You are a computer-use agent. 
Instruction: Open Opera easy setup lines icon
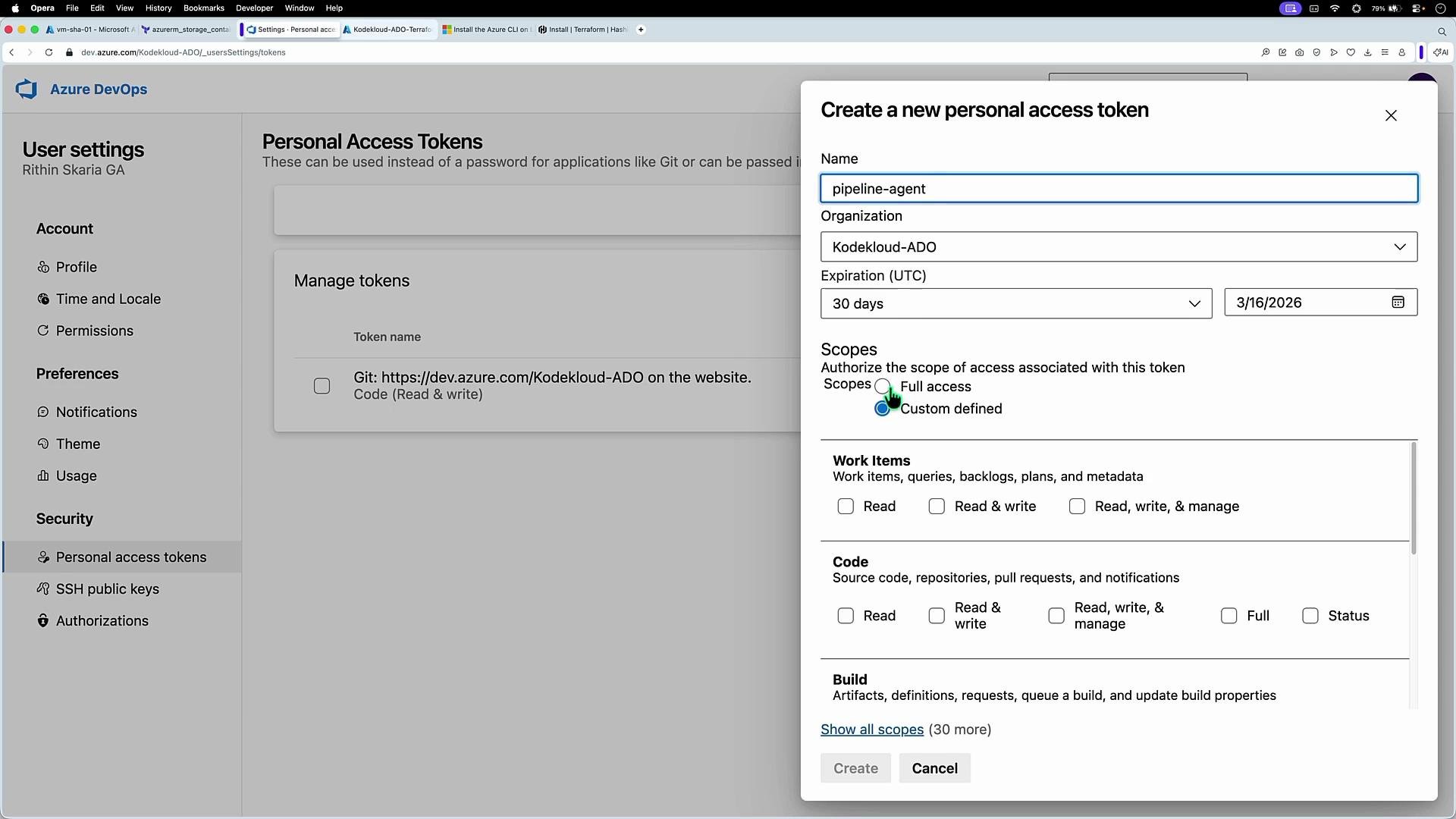point(1385,52)
